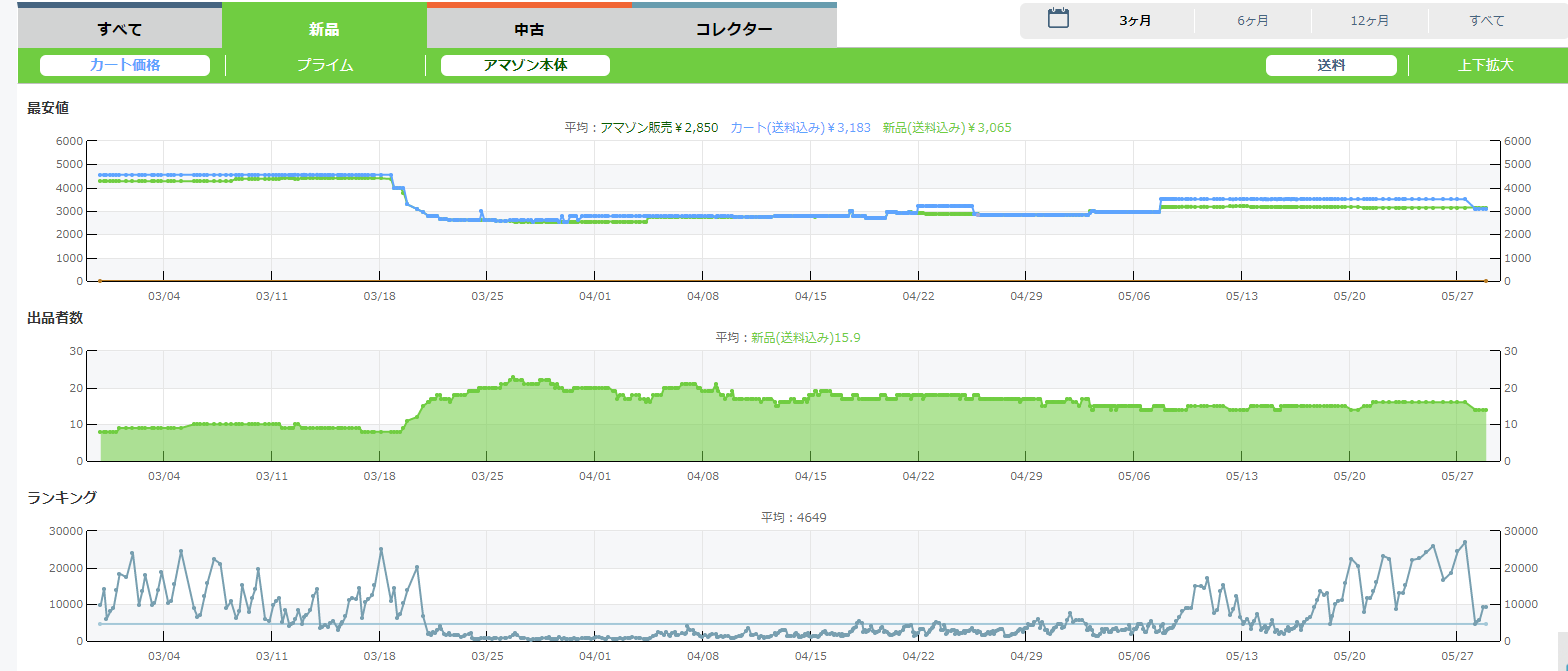Open the 中古 tab
Screen dimensions: 1568x671
(529, 29)
